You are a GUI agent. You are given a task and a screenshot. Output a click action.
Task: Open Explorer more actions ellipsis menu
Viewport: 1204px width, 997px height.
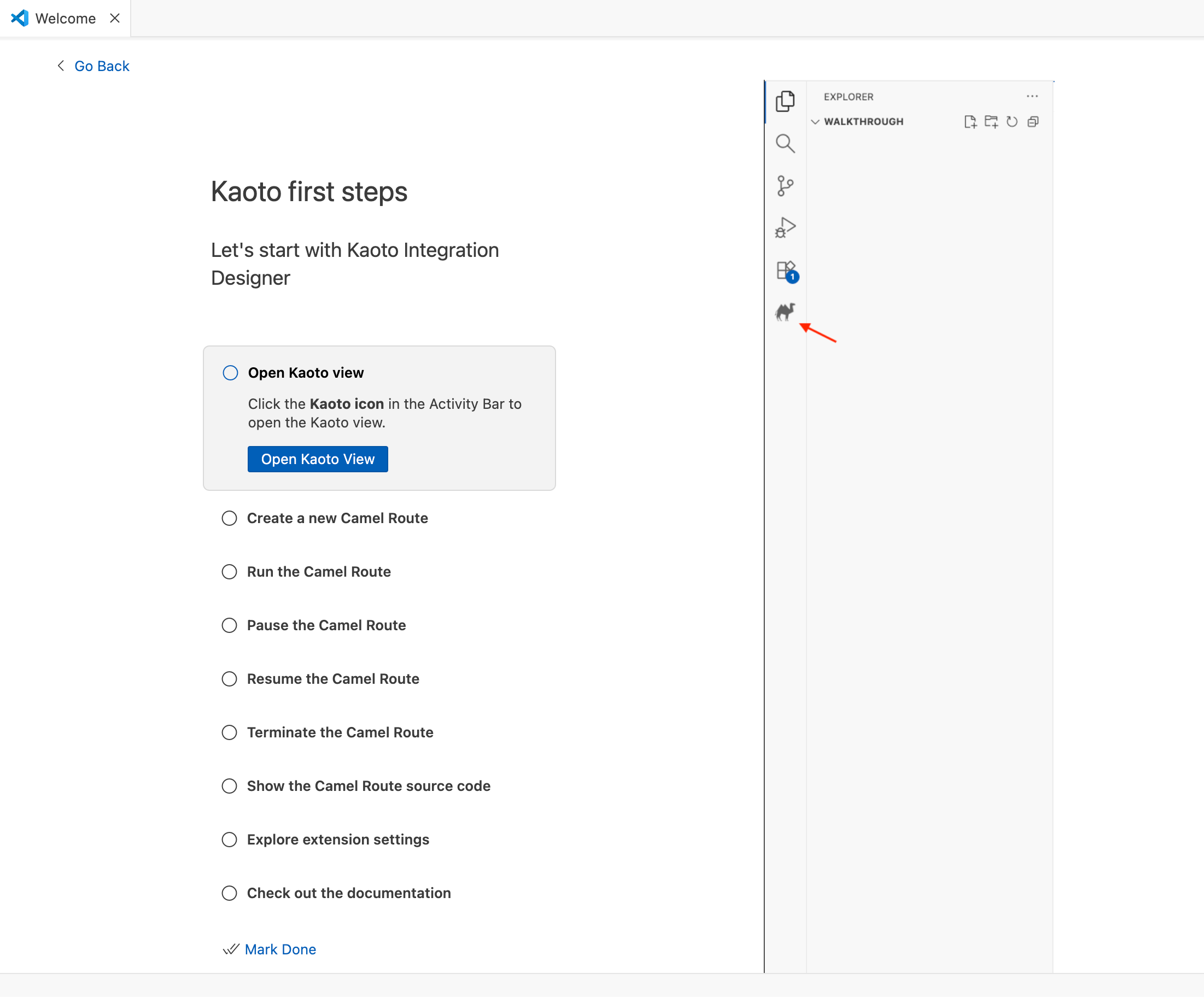click(x=1032, y=96)
